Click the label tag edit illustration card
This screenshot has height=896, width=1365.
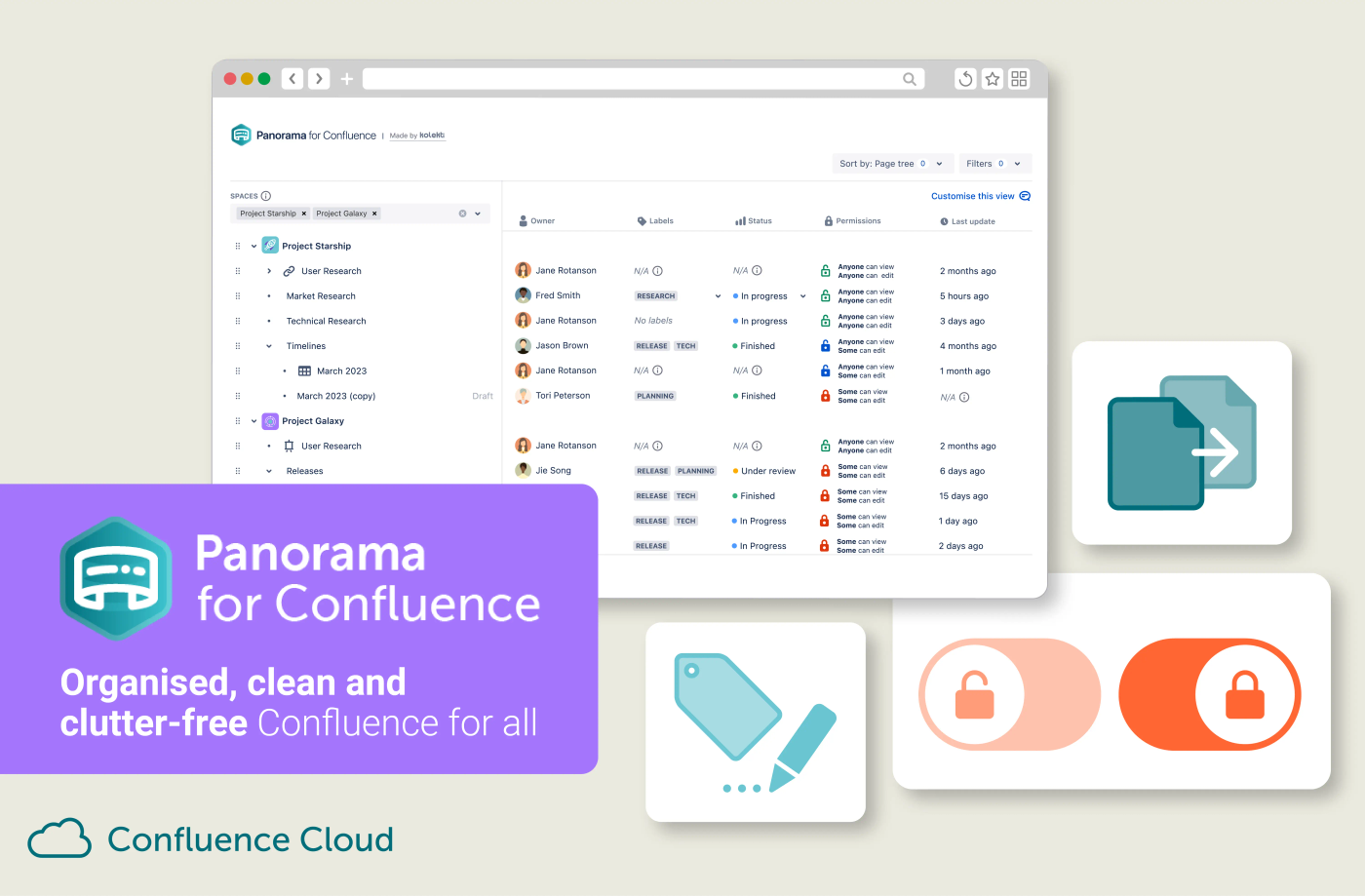pyautogui.click(x=756, y=722)
